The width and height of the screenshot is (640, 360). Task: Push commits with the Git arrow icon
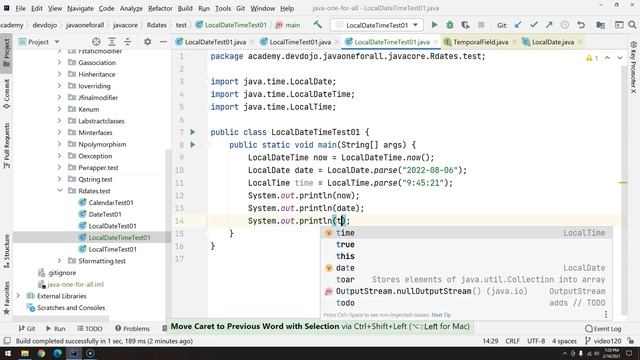pyautogui.click(x=549, y=25)
